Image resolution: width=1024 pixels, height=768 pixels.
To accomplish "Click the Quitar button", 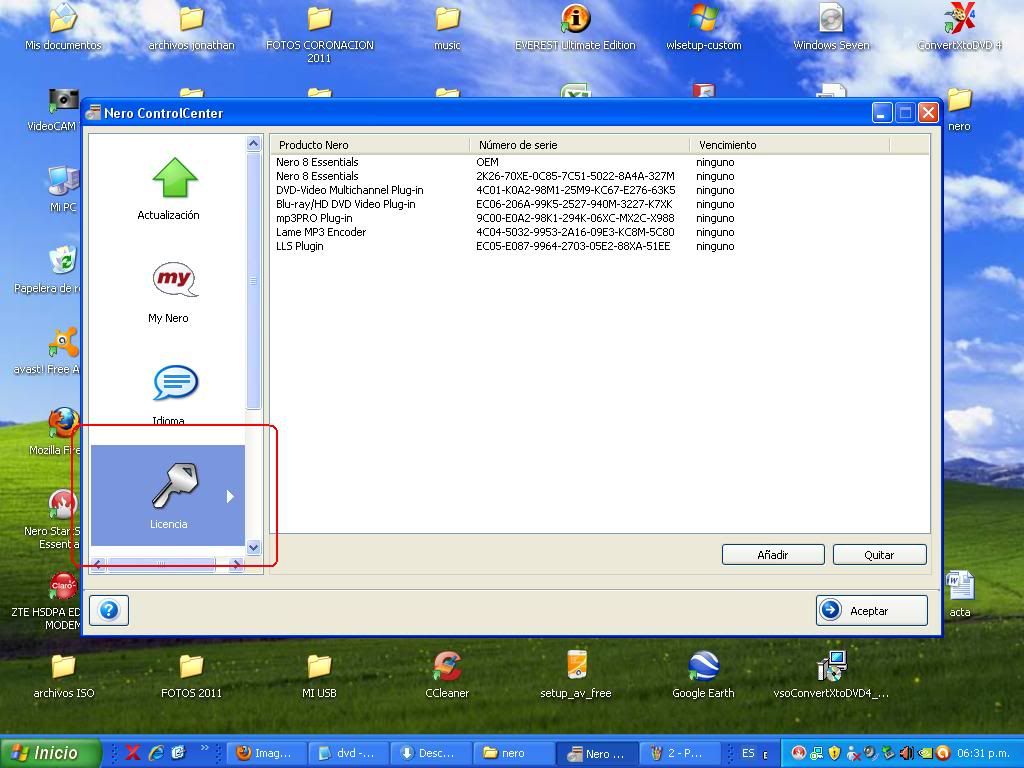I will [879, 554].
